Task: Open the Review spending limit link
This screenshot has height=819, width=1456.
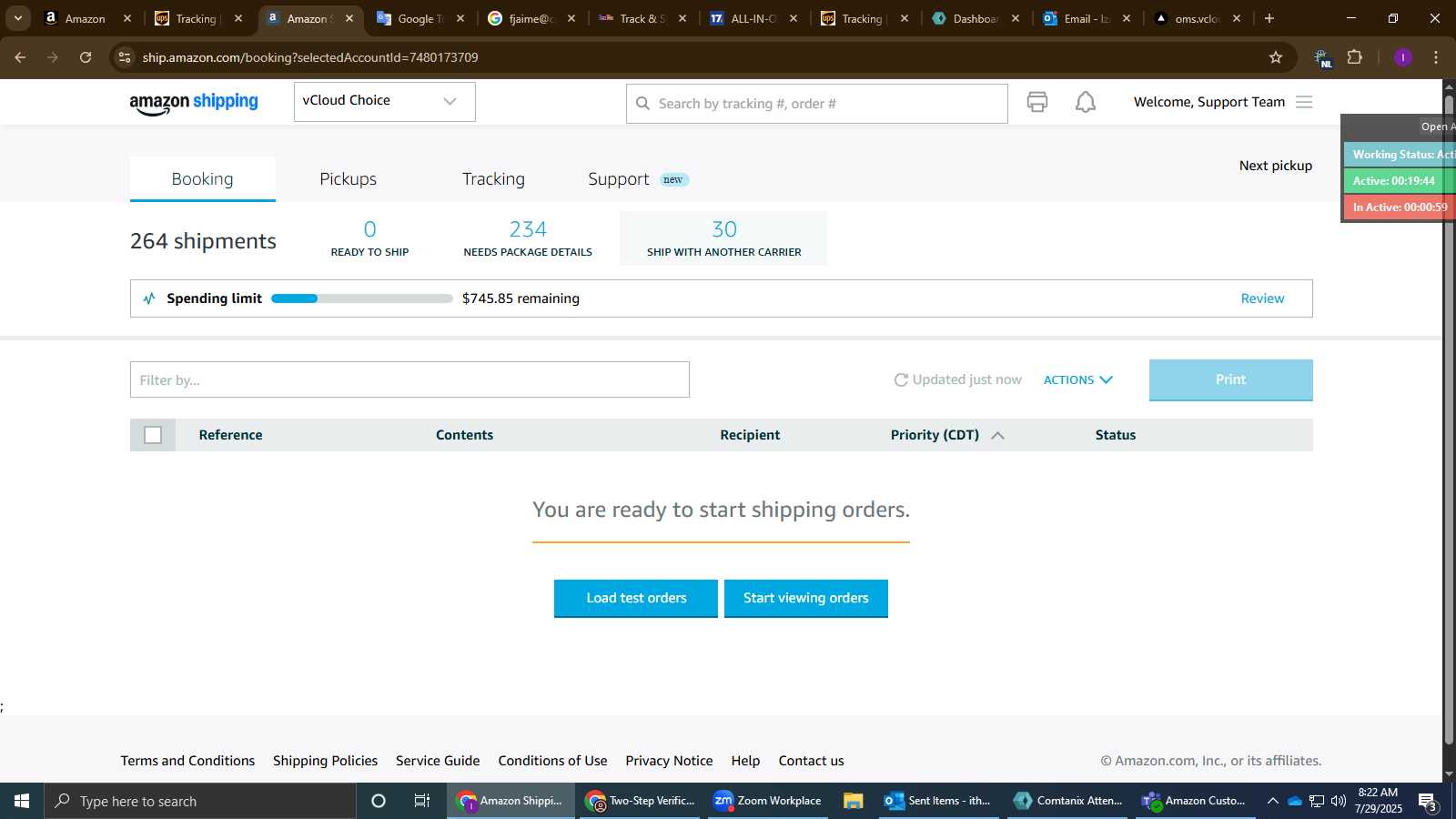Action: tap(1262, 298)
